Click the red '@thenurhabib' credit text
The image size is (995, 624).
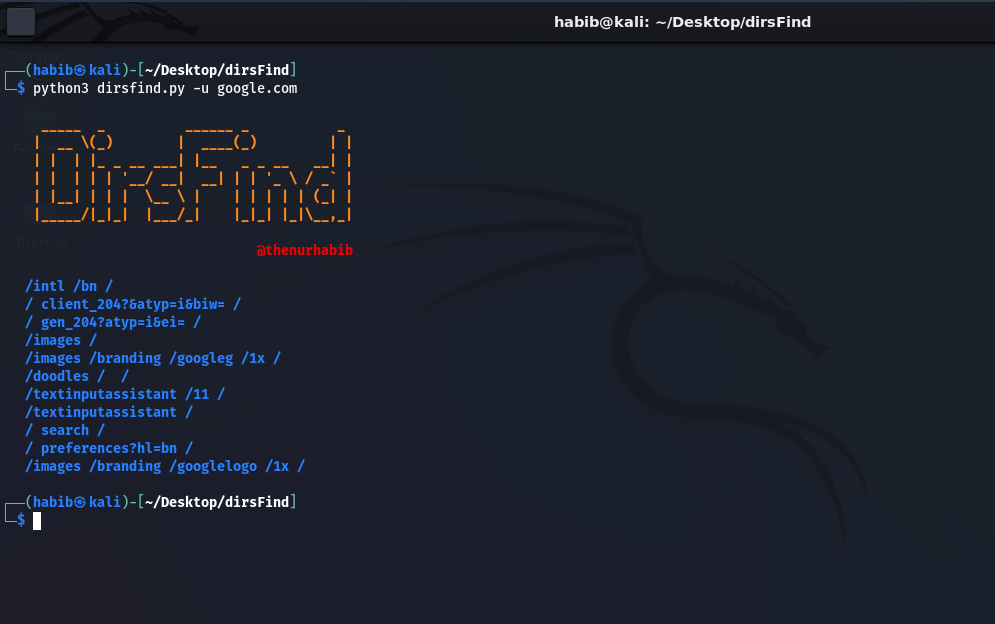coord(305,250)
